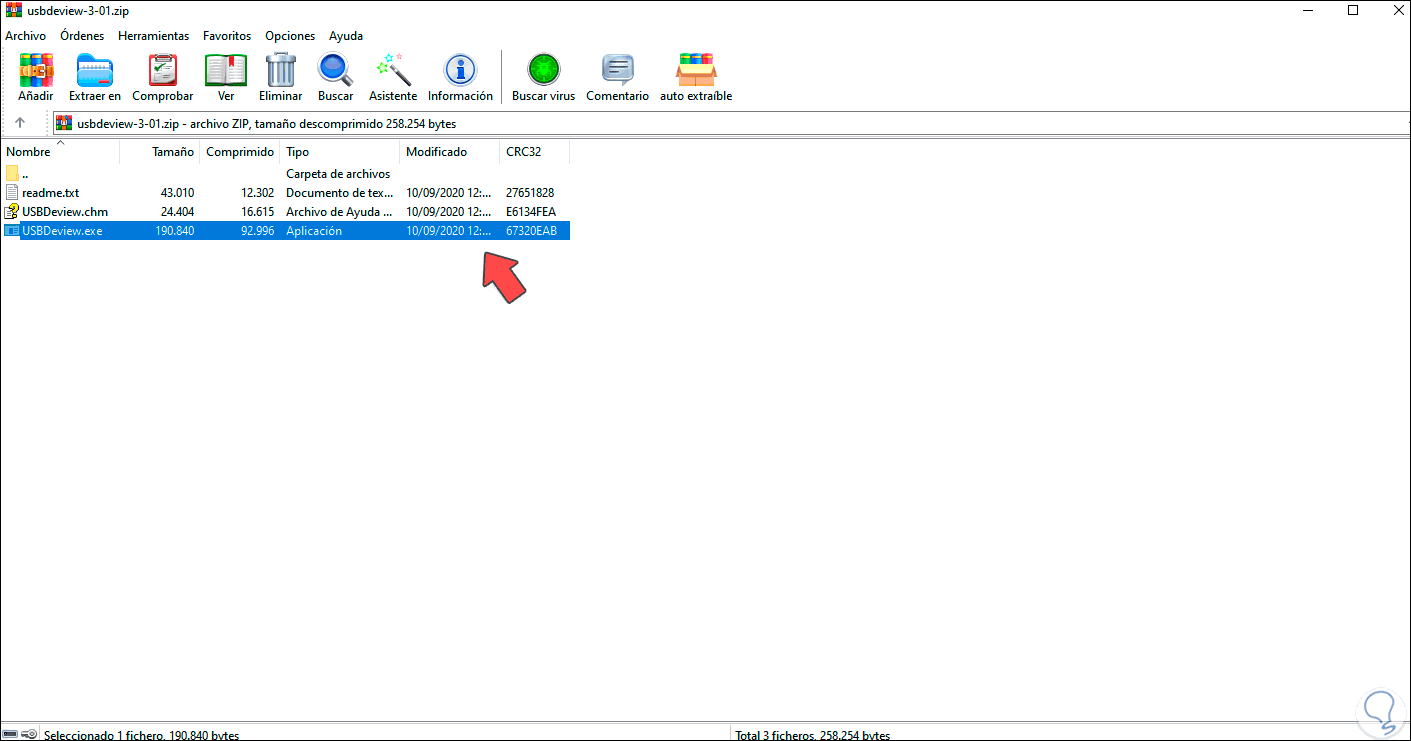Image resolution: width=1411 pixels, height=741 pixels.
Task: Open the Extraer en tool
Action: 95,77
